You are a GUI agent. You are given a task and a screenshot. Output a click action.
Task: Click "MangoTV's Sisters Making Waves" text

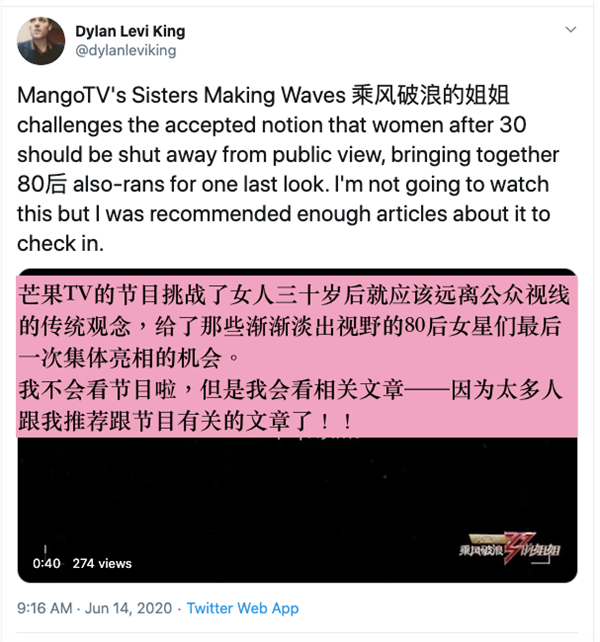click(x=181, y=95)
